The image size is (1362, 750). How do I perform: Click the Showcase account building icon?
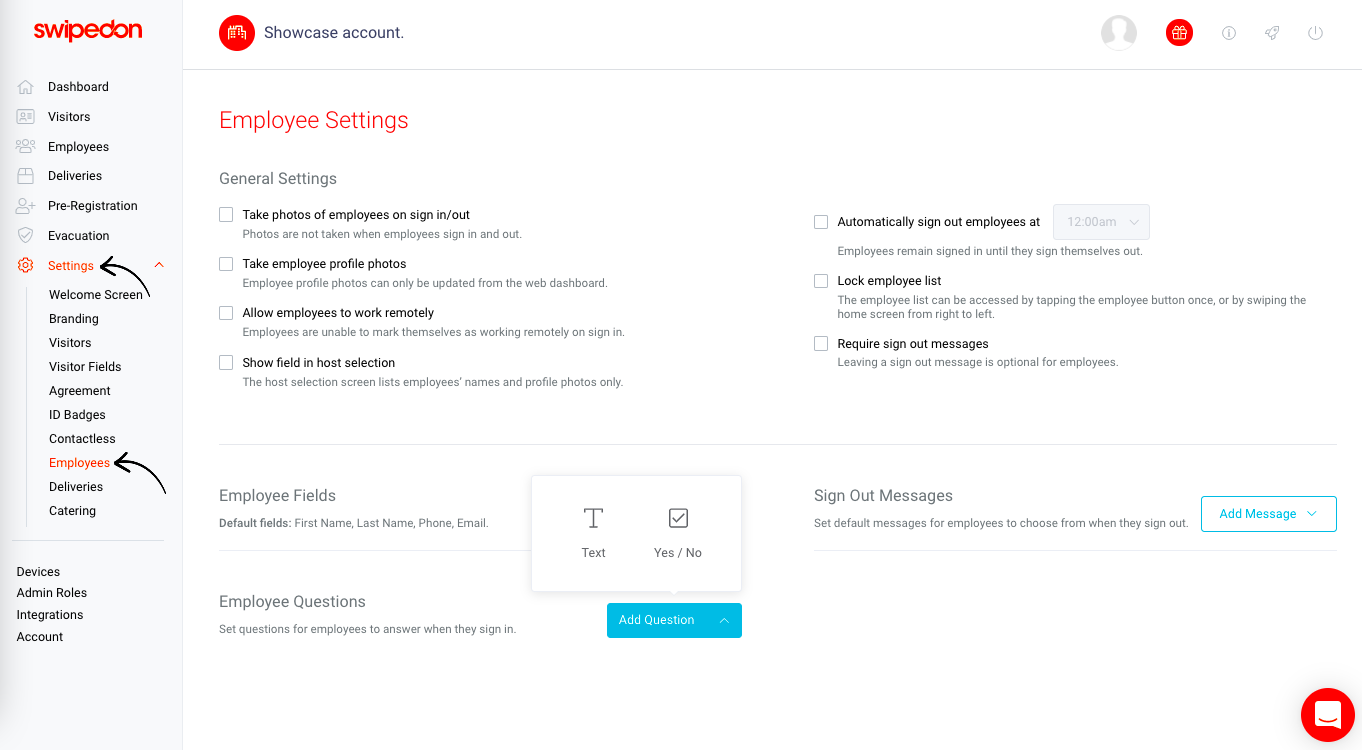[x=237, y=33]
